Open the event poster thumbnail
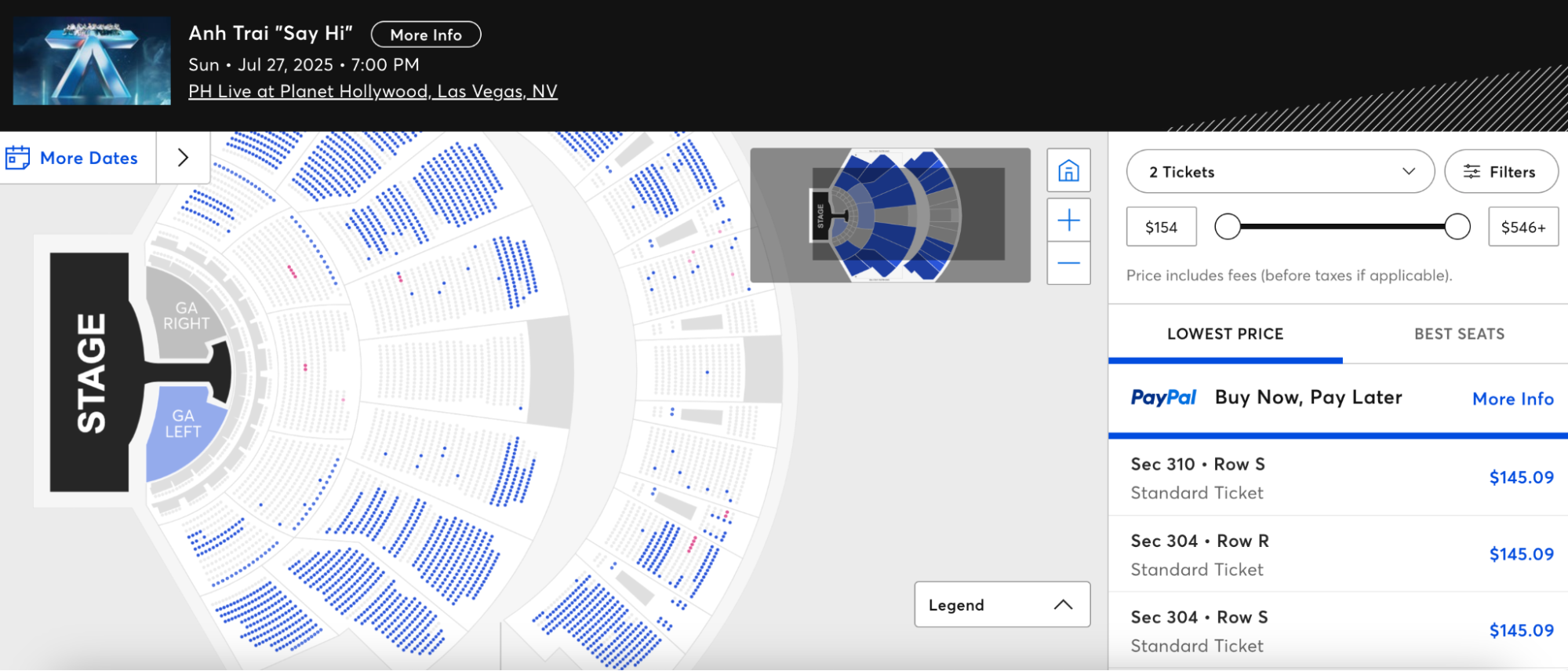This screenshot has height=671, width=1568. 92,61
